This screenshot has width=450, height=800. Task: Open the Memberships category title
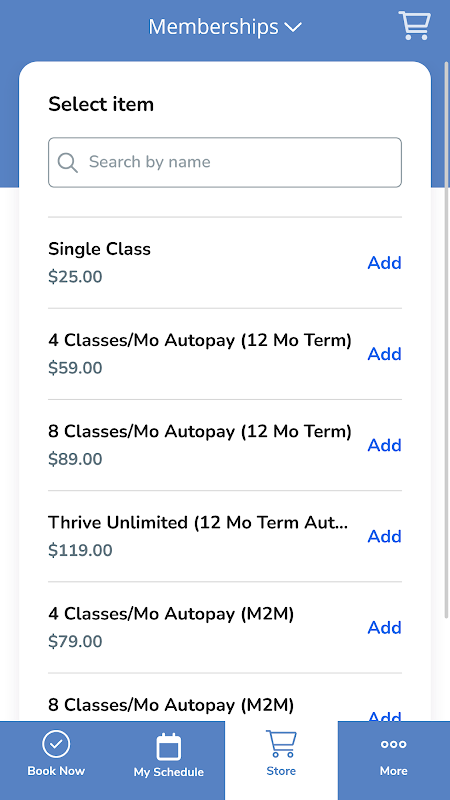[x=213, y=27]
